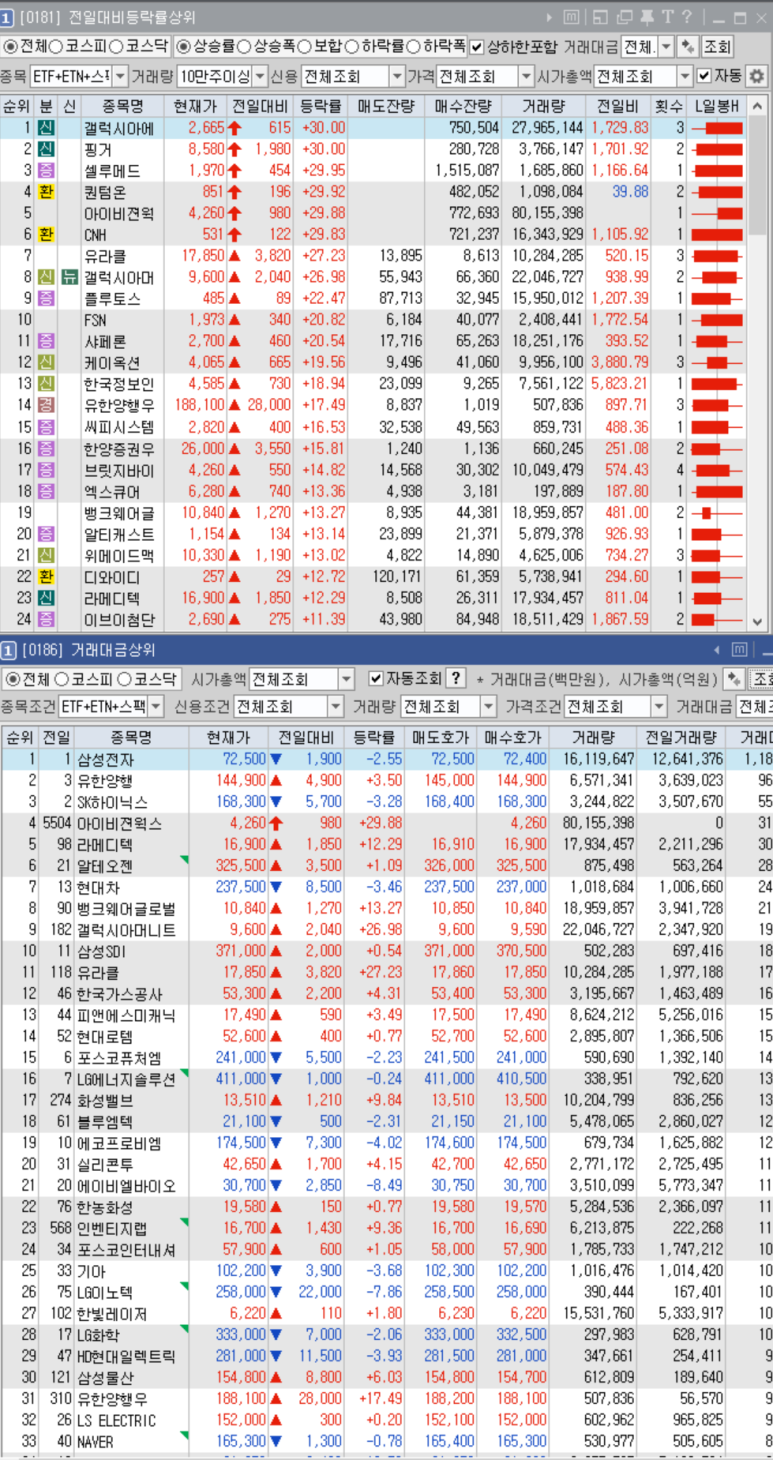Viewport: 773px width, 1460px height.
Task: Click the small left-arrow icon in 0186 title bar
Action: pos(717,649)
